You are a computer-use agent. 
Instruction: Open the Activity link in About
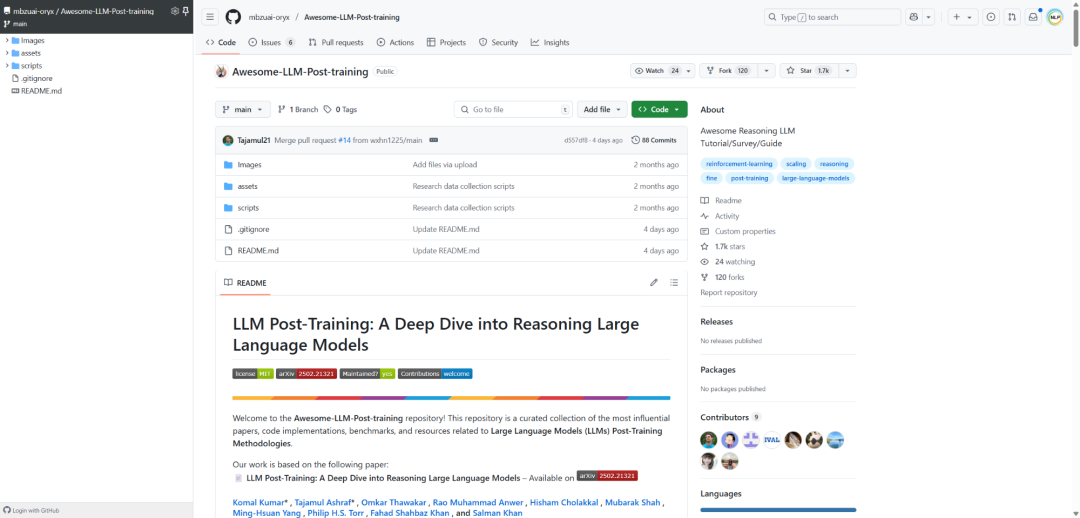(727, 216)
